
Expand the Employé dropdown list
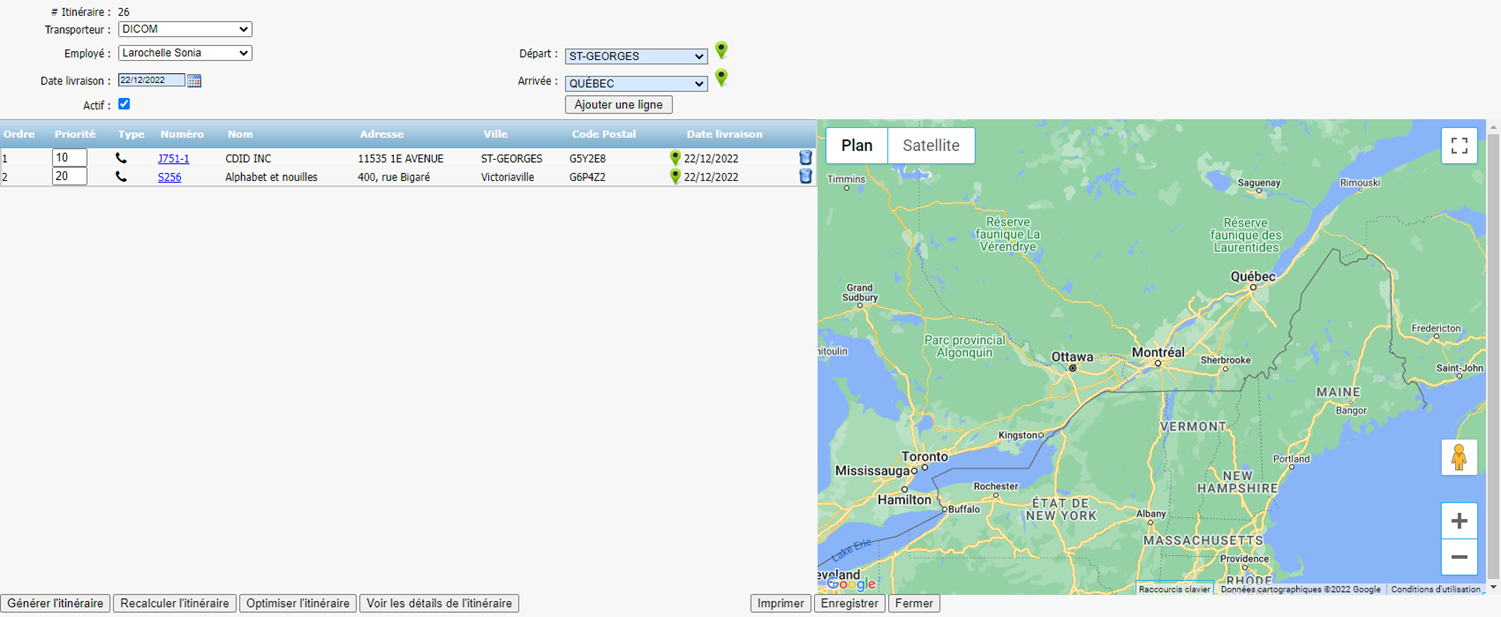(185, 53)
